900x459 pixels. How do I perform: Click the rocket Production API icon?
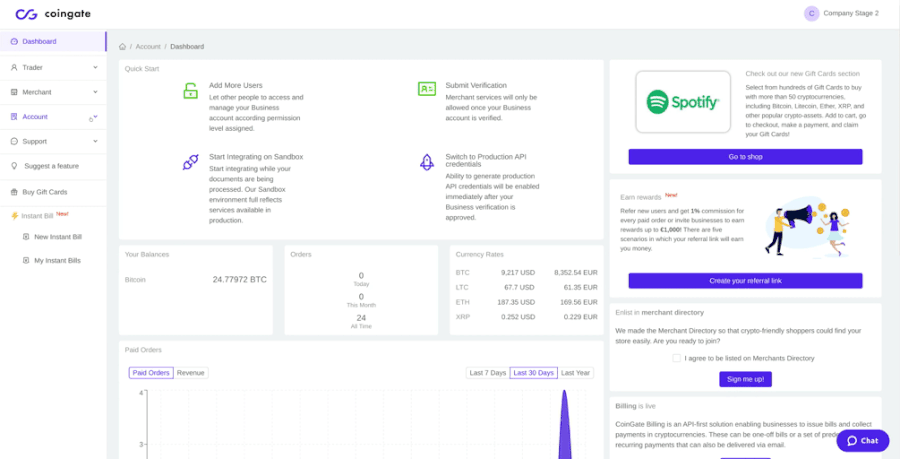tap(426, 162)
